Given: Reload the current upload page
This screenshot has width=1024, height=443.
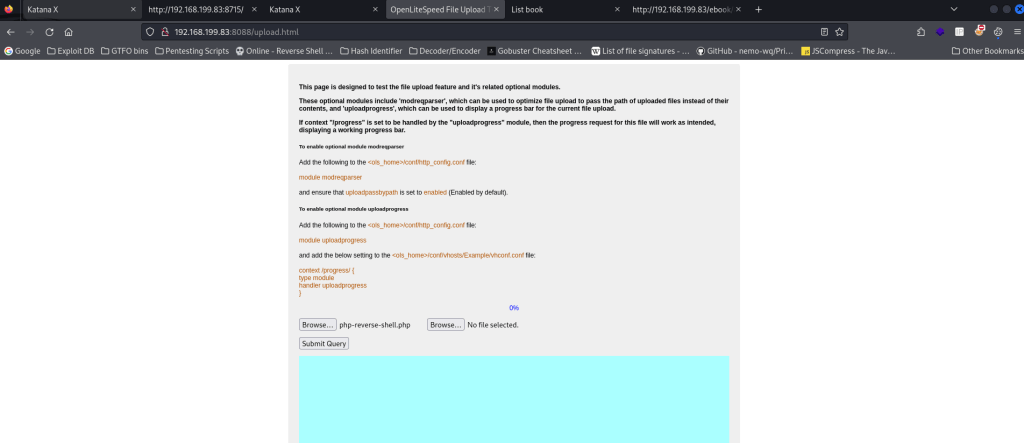Looking at the screenshot, I should 48,31.
